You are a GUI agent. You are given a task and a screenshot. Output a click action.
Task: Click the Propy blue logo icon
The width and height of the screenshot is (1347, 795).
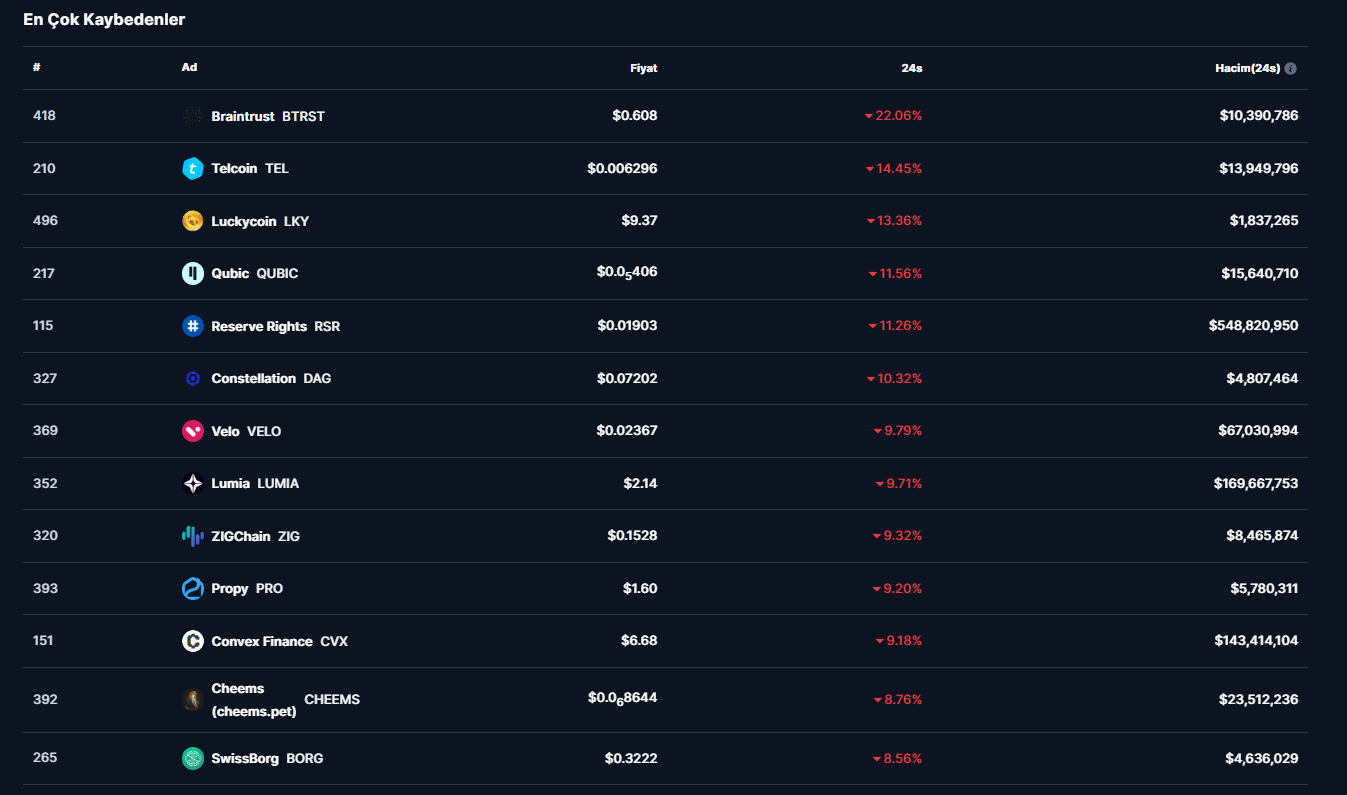193,589
